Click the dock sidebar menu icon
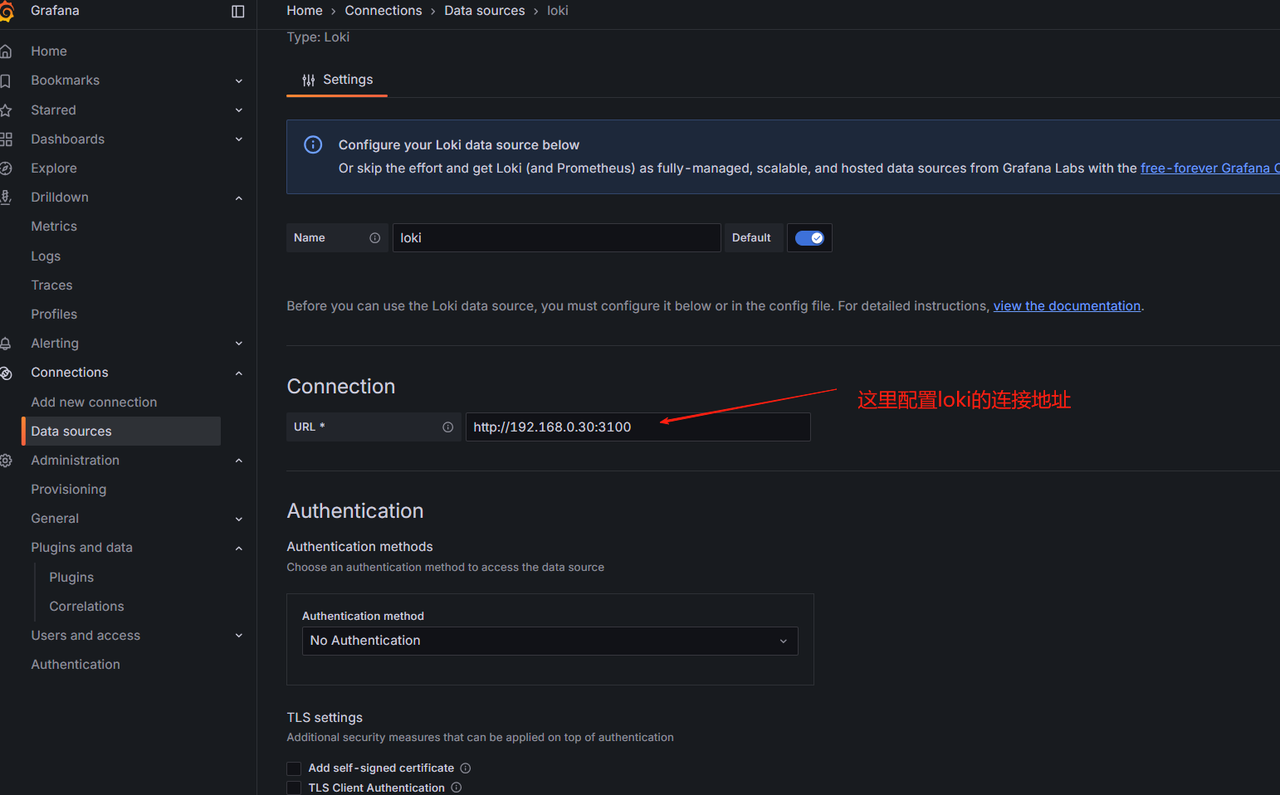This screenshot has width=1280, height=795. pos(238,11)
